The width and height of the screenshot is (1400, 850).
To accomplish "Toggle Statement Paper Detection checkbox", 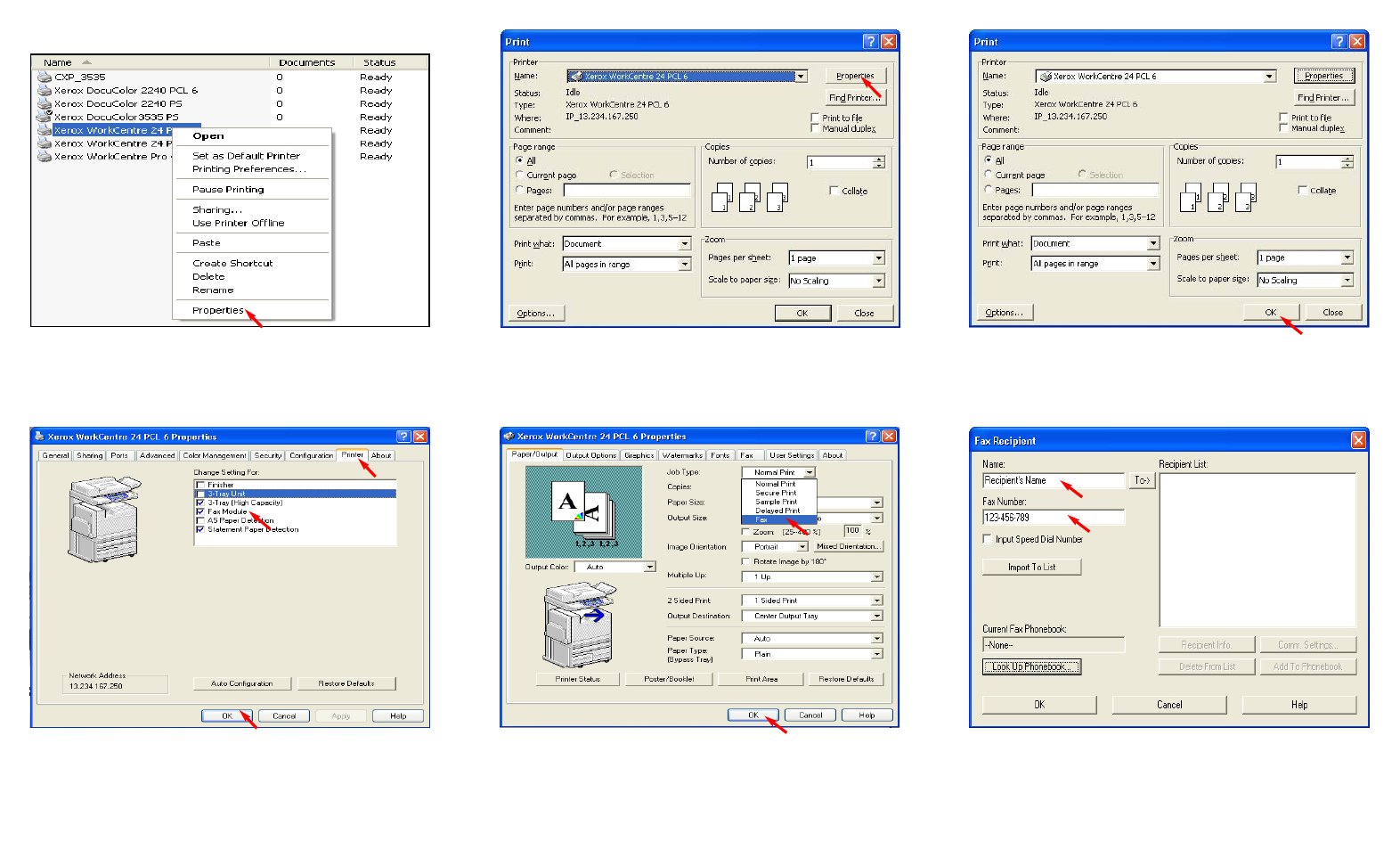I will coord(200,529).
